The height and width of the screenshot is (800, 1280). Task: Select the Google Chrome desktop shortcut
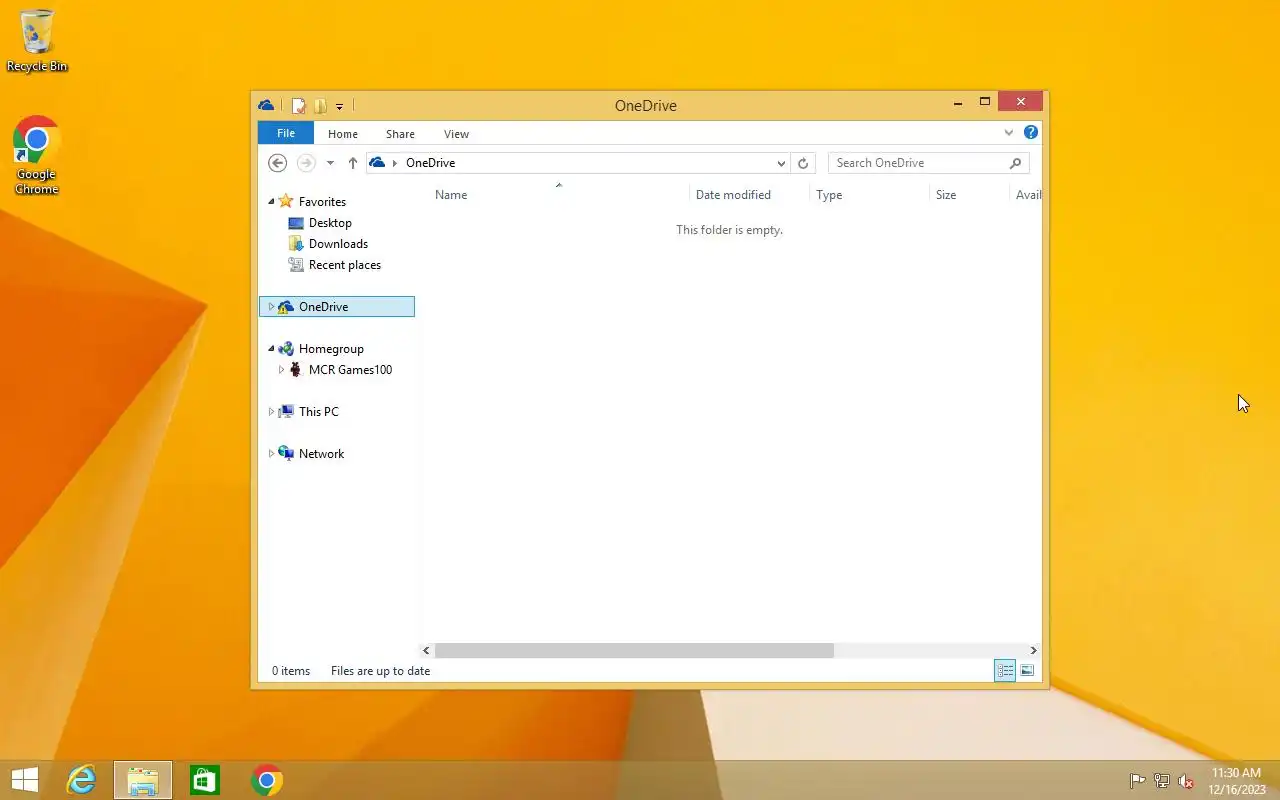click(x=37, y=156)
